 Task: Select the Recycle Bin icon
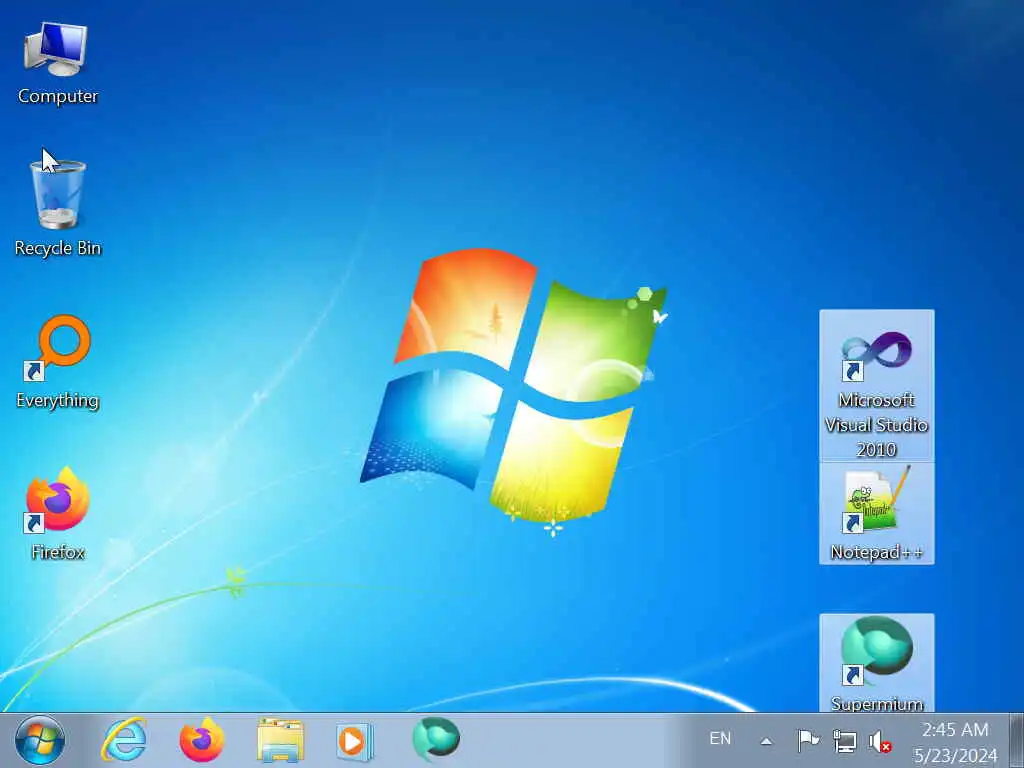click(x=57, y=208)
